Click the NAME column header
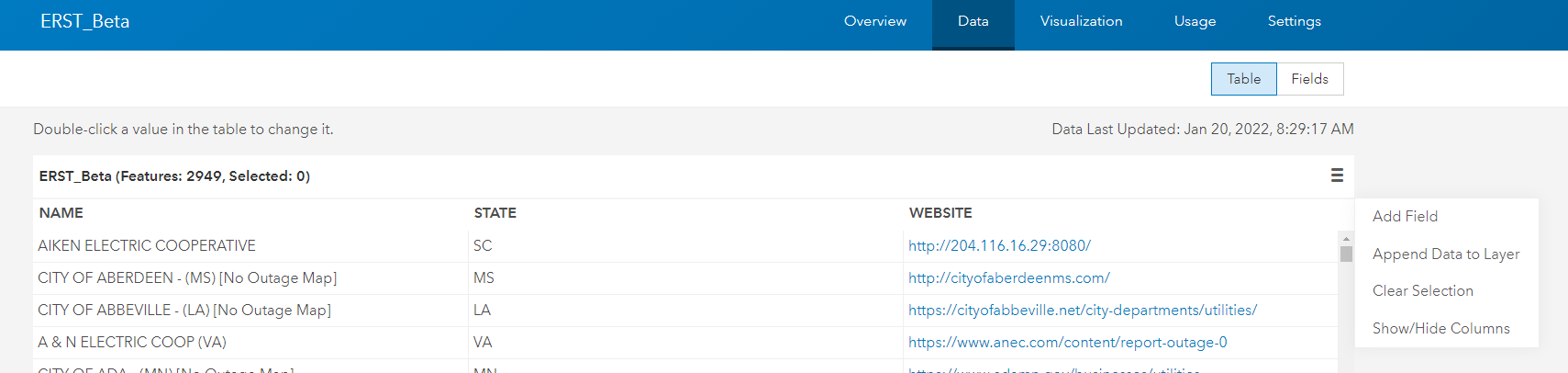 (61, 212)
